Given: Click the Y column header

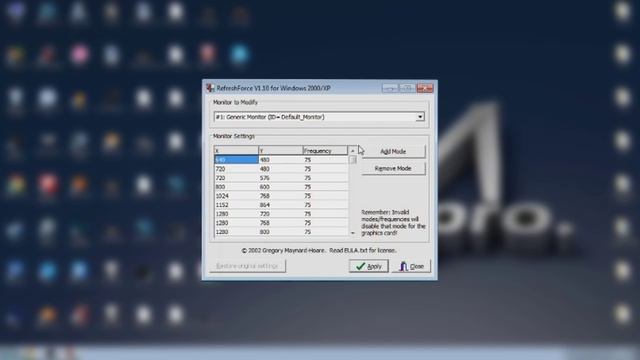Looking at the screenshot, I should click(x=281, y=151).
